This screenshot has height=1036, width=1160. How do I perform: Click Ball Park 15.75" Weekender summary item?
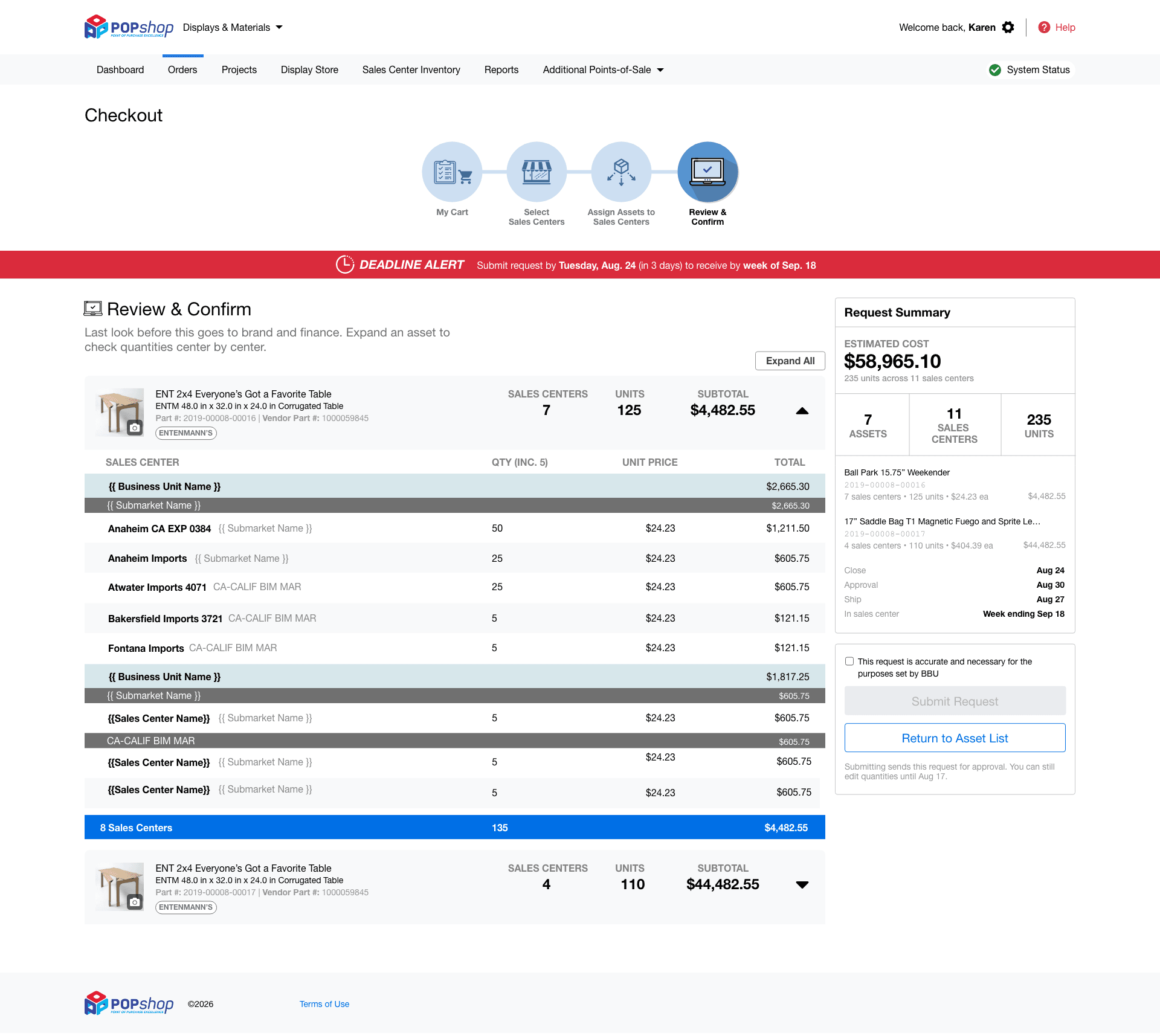955,484
